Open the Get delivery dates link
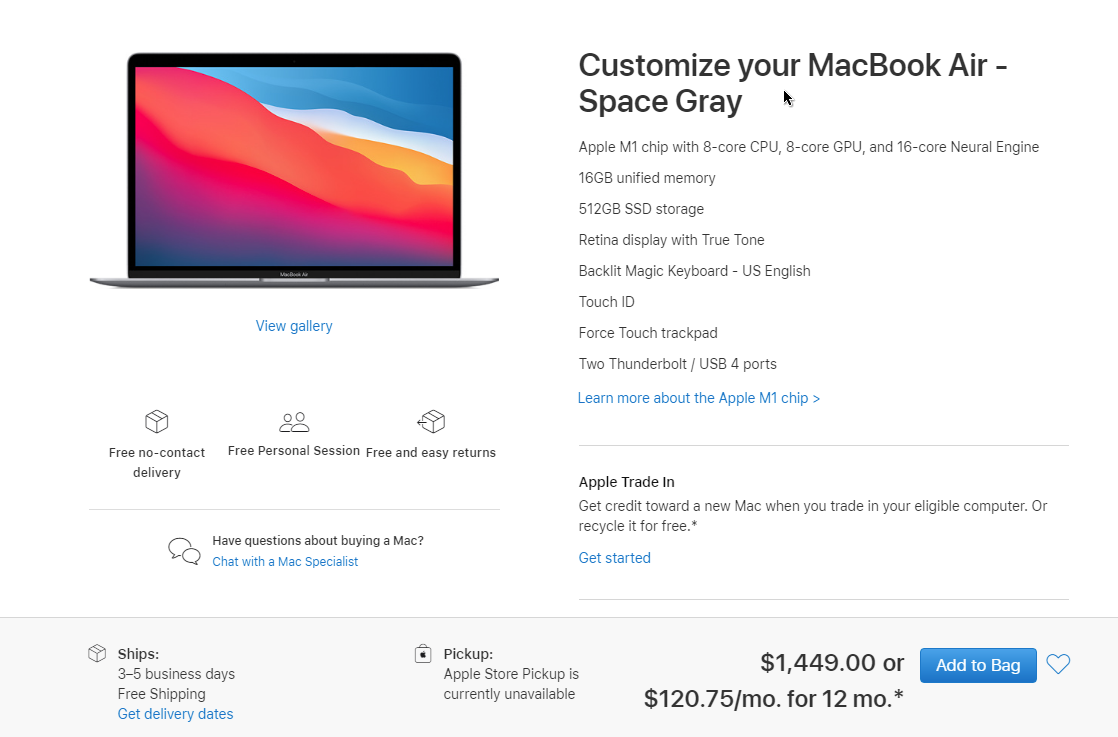This screenshot has width=1118, height=737. pyautogui.click(x=175, y=714)
